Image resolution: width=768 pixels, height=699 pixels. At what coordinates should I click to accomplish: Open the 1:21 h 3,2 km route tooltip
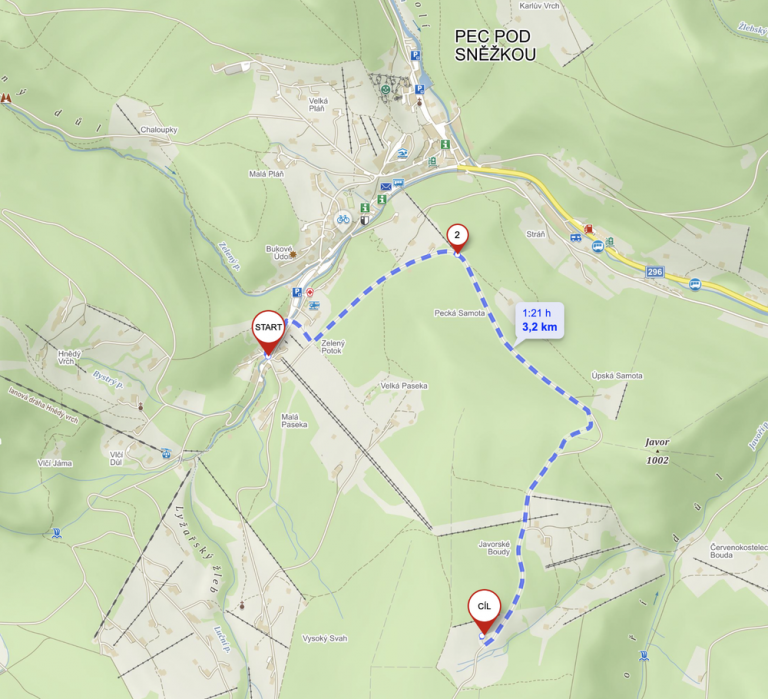pyautogui.click(x=539, y=320)
